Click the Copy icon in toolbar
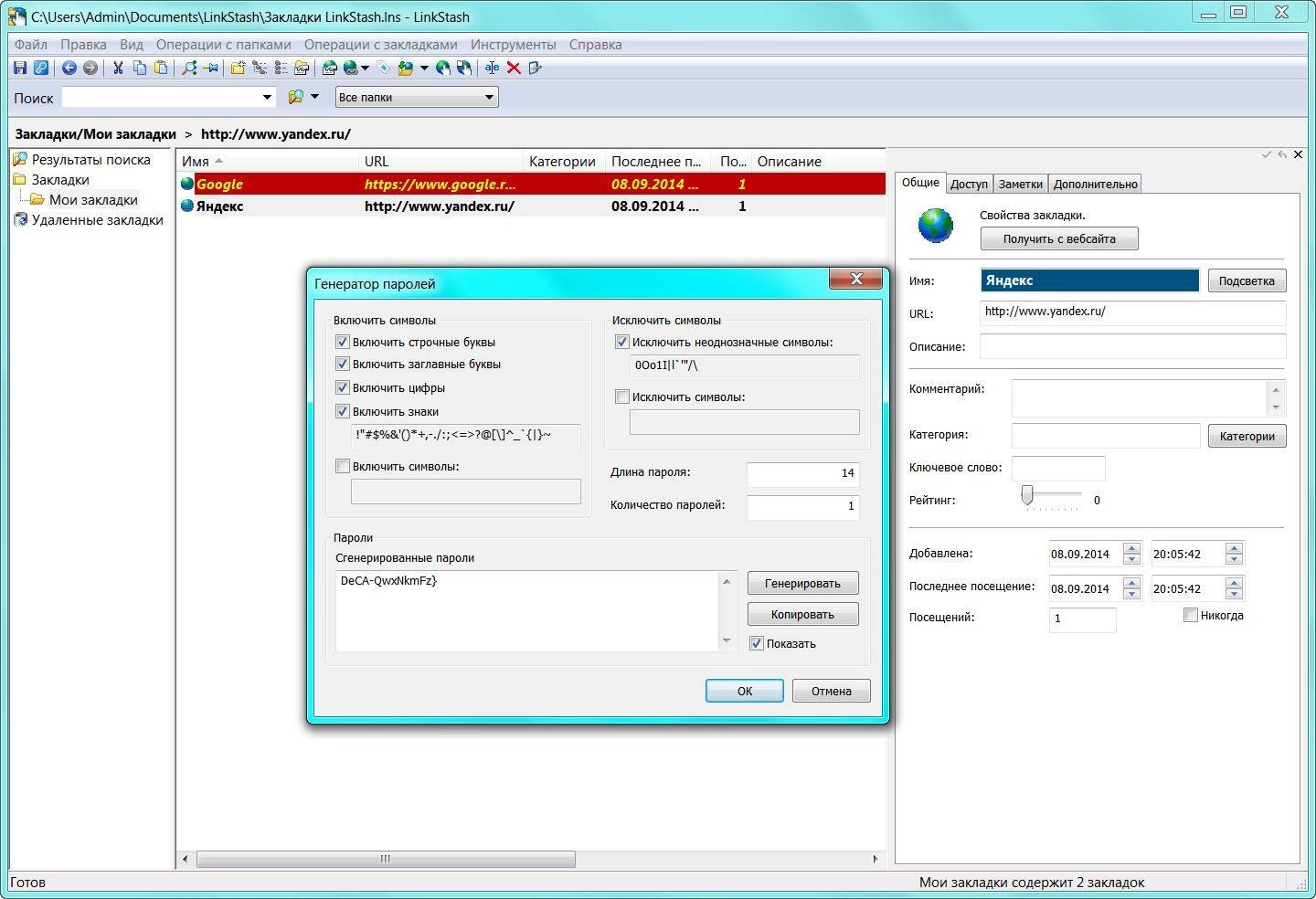1316x899 pixels. [140, 68]
